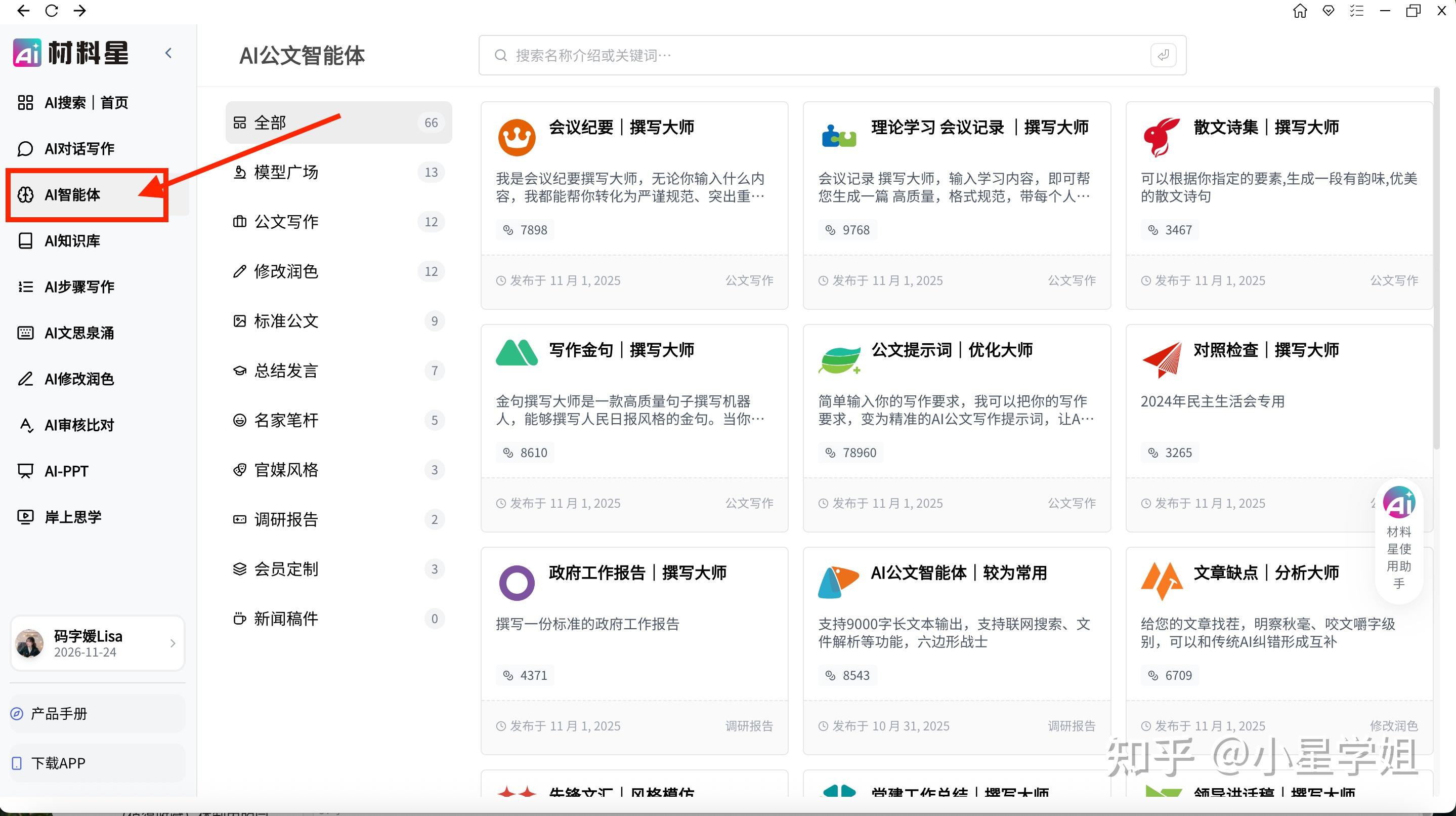Viewport: 1456px width, 816px height.
Task: Click the enter key icon in search box
Action: point(1163,55)
